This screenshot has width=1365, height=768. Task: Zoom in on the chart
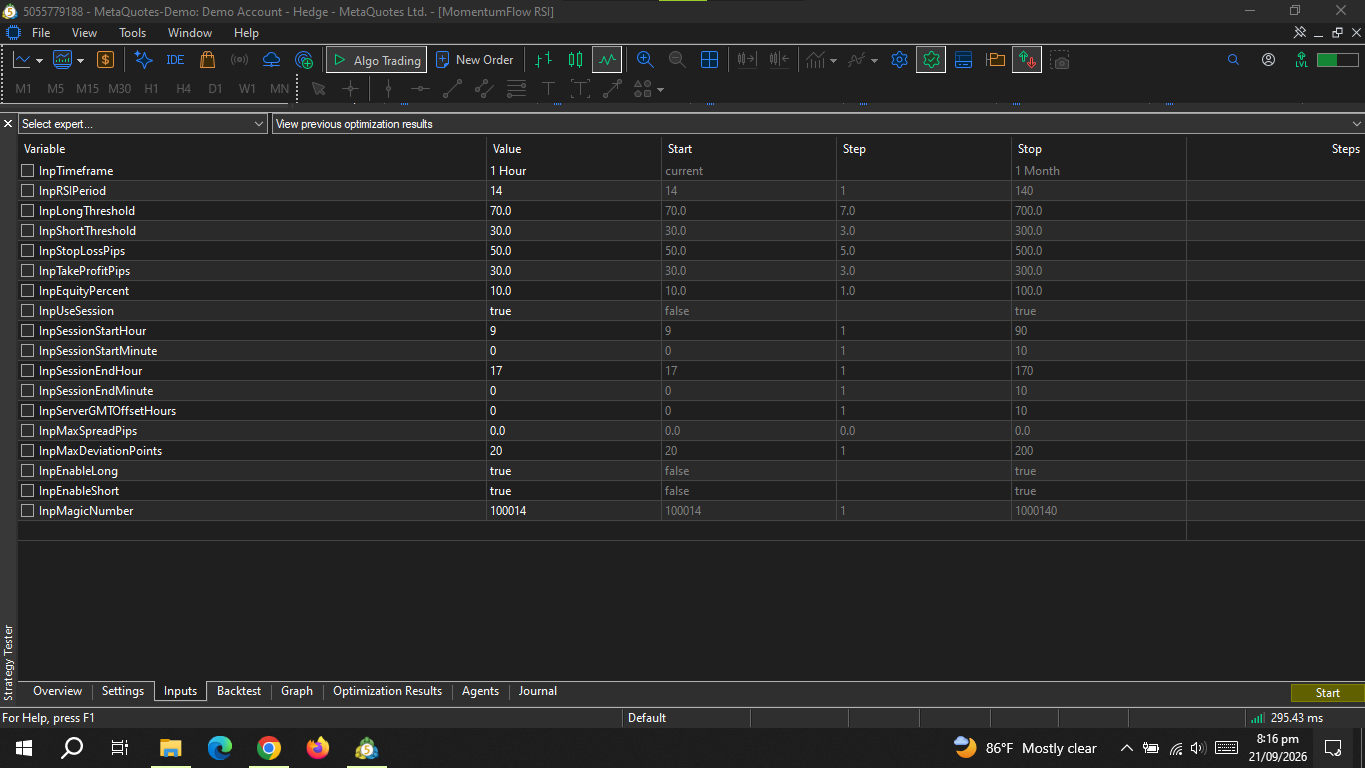click(645, 60)
